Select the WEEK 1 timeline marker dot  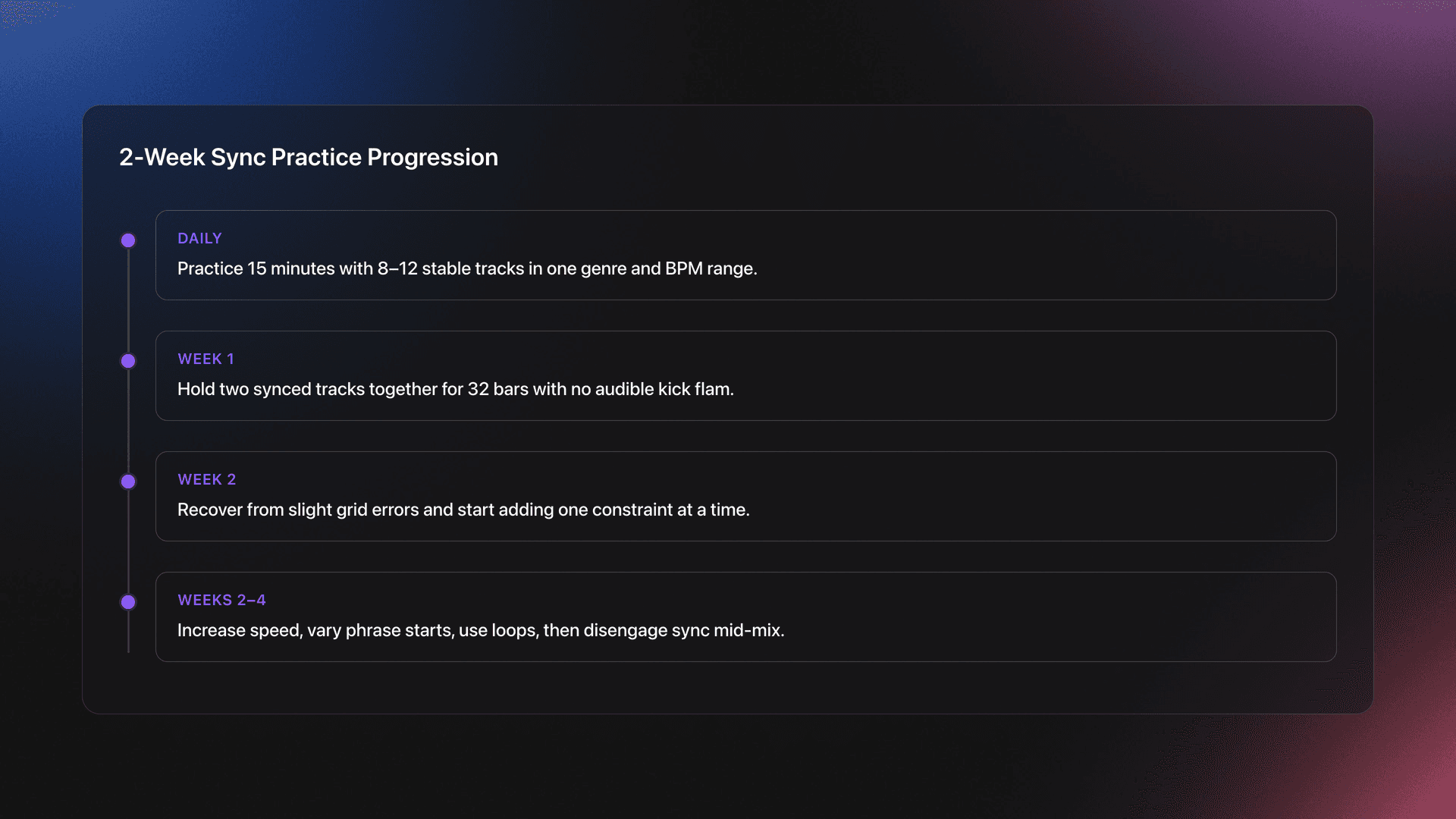[128, 361]
